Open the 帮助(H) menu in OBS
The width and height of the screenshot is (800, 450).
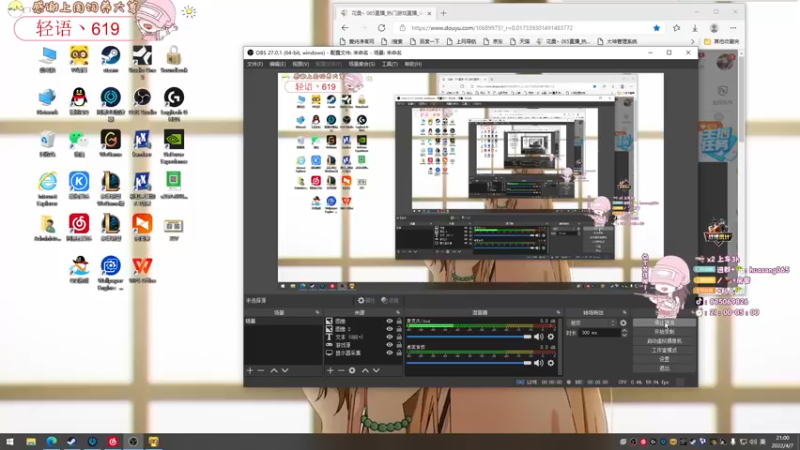pyautogui.click(x=413, y=64)
